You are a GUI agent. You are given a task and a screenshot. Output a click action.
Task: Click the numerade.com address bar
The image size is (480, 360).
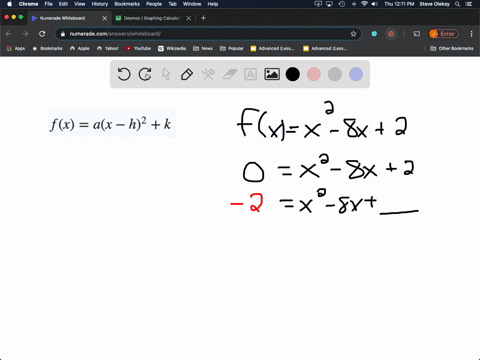[x=208, y=34]
